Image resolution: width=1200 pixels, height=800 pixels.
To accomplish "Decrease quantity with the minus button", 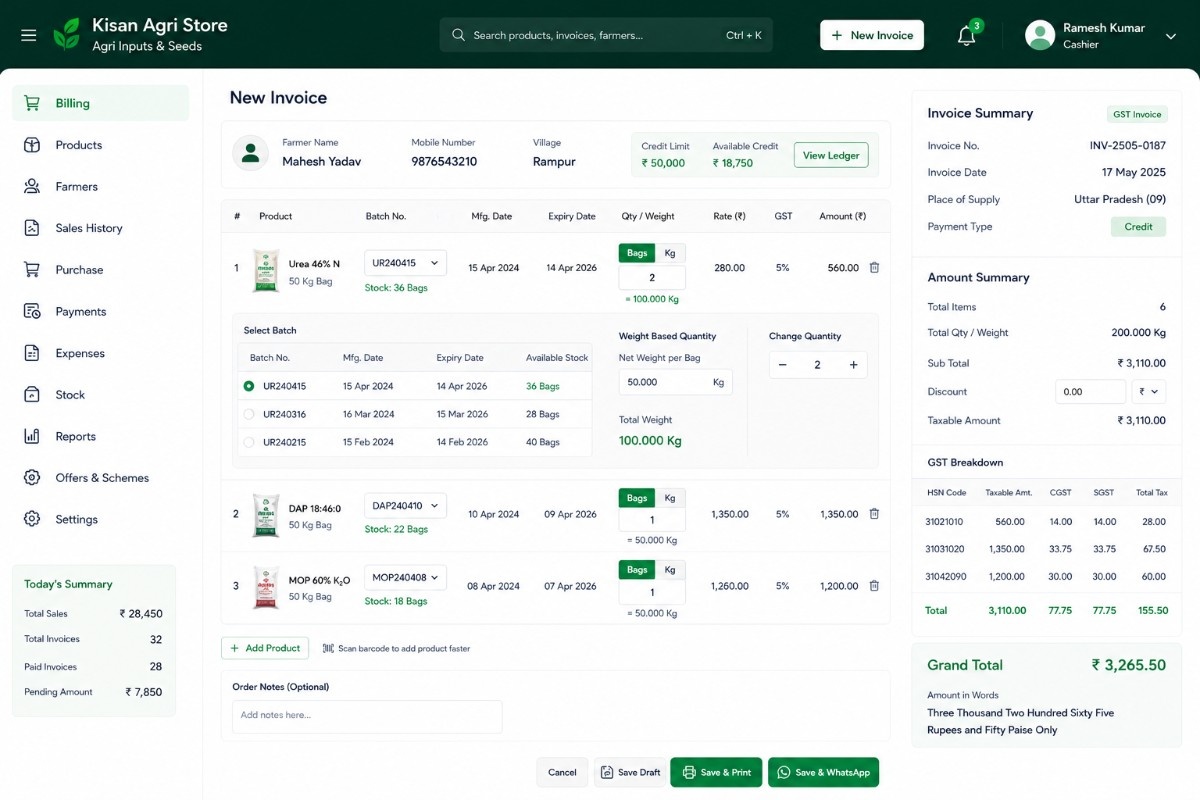I will click(782, 365).
